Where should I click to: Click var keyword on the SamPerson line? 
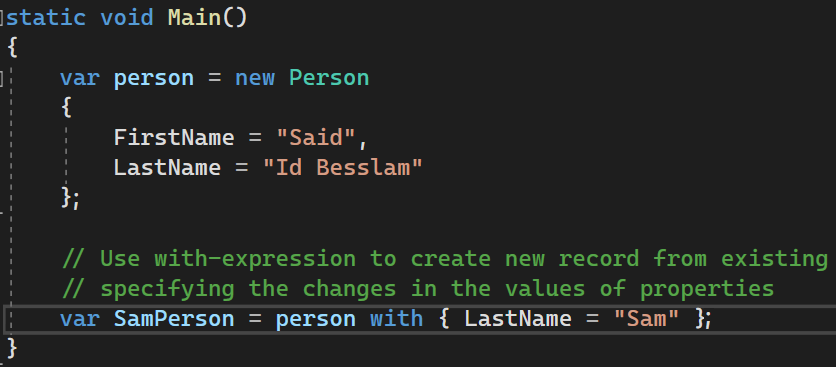coord(79,319)
